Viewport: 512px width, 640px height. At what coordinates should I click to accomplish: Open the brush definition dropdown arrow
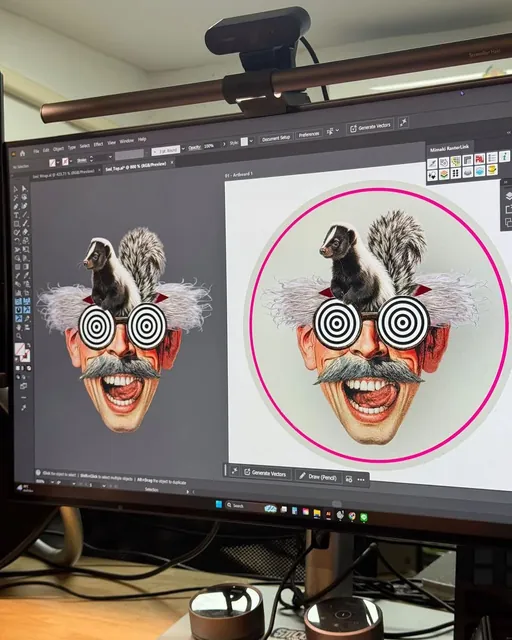(x=183, y=149)
